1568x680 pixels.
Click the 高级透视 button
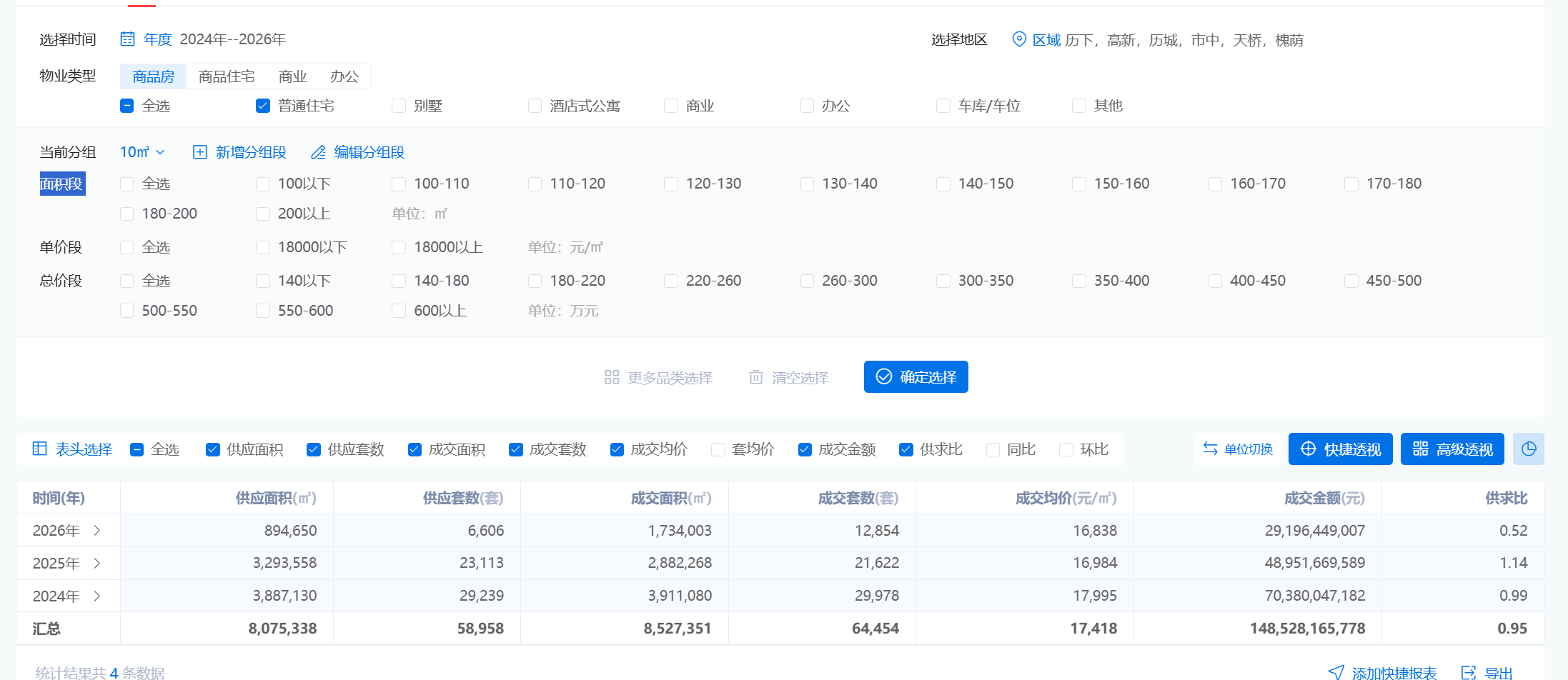1452,449
